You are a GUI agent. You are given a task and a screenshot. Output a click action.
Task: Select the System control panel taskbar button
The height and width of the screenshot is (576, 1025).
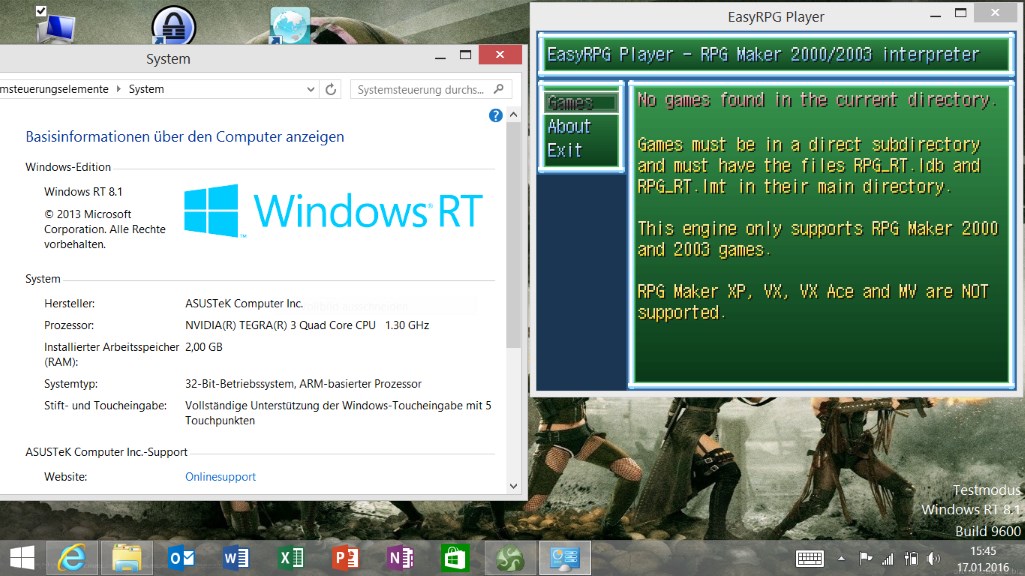(x=564, y=558)
